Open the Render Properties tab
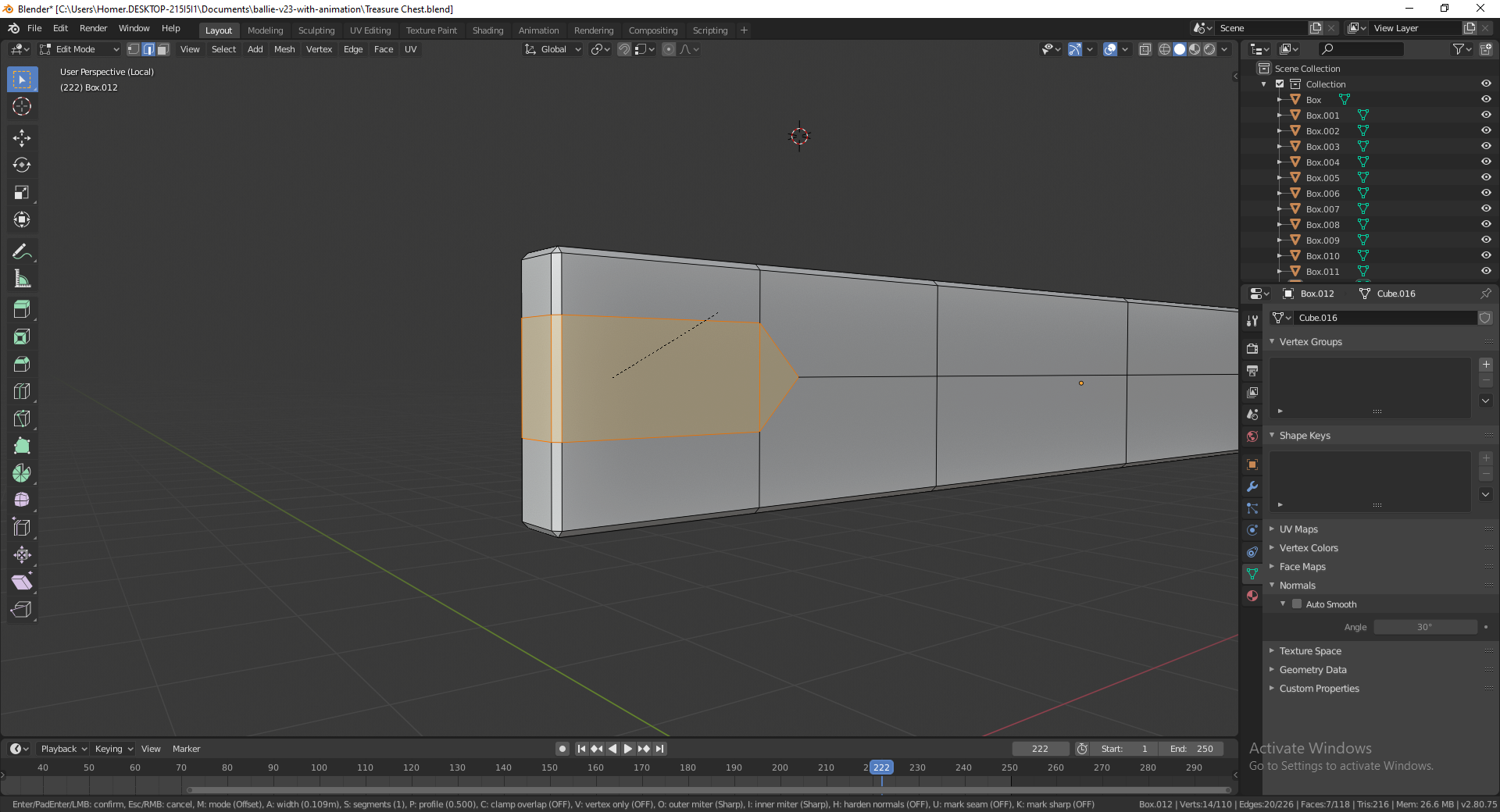The width and height of the screenshot is (1500, 812). [x=1252, y=348]
